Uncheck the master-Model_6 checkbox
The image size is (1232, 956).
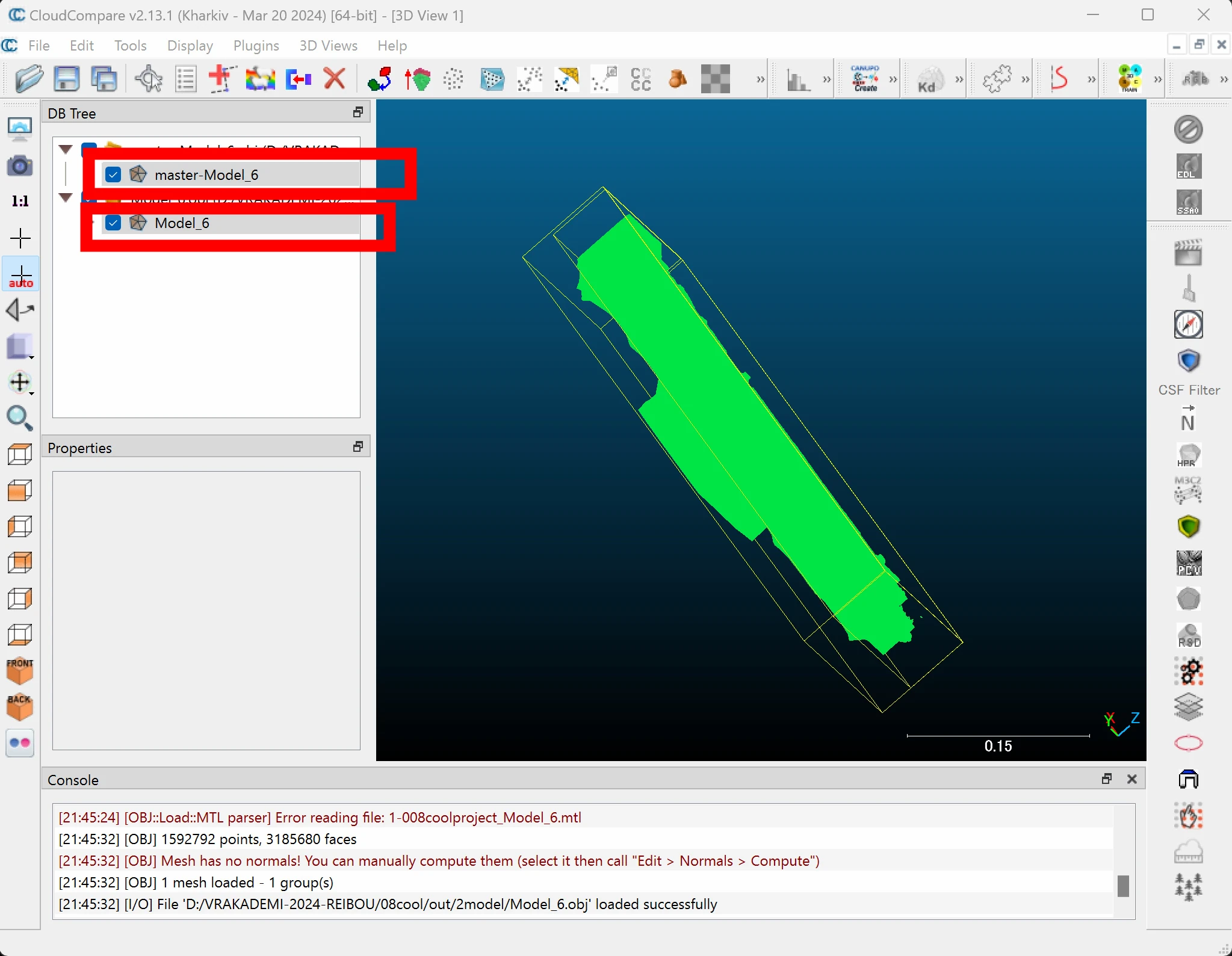[x=113, y=174]
